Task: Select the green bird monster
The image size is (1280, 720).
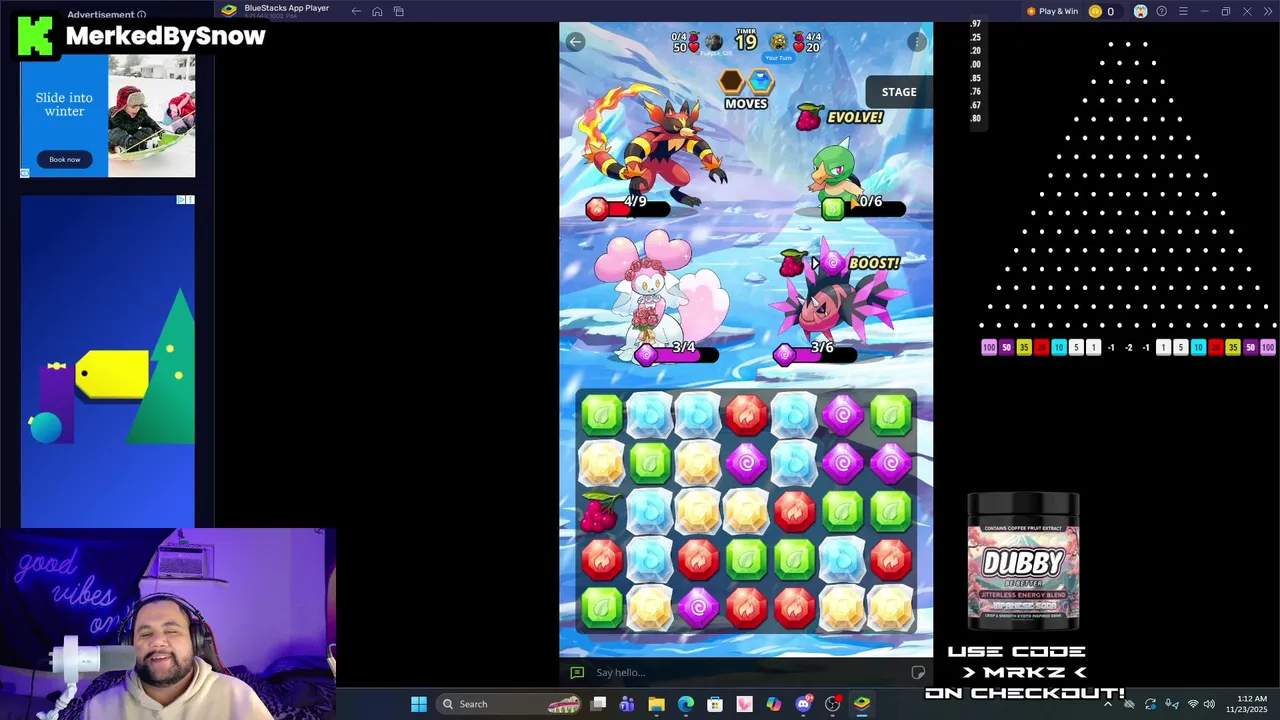Action: coord(838,170)
